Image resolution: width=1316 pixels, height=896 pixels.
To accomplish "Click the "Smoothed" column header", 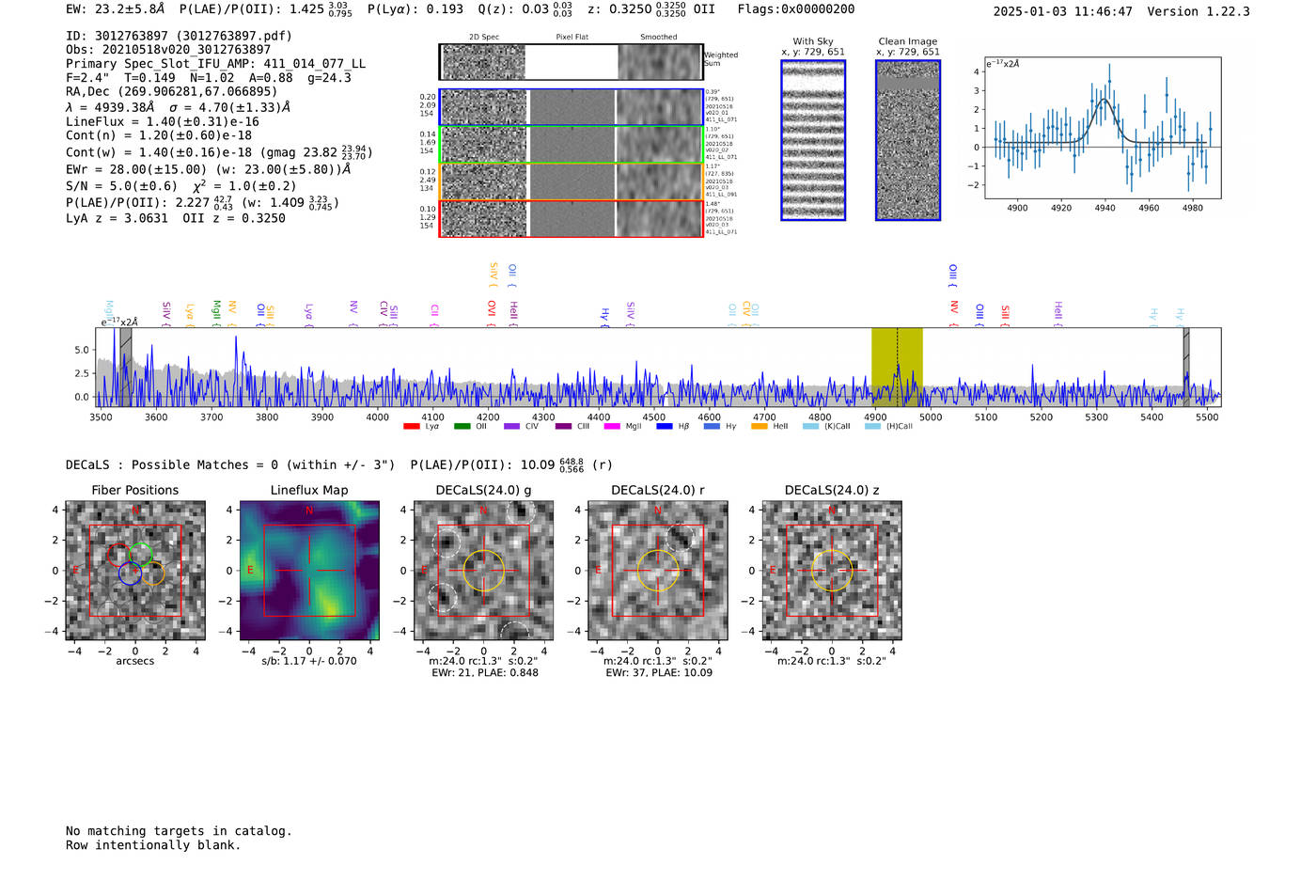I will [659, 38].
